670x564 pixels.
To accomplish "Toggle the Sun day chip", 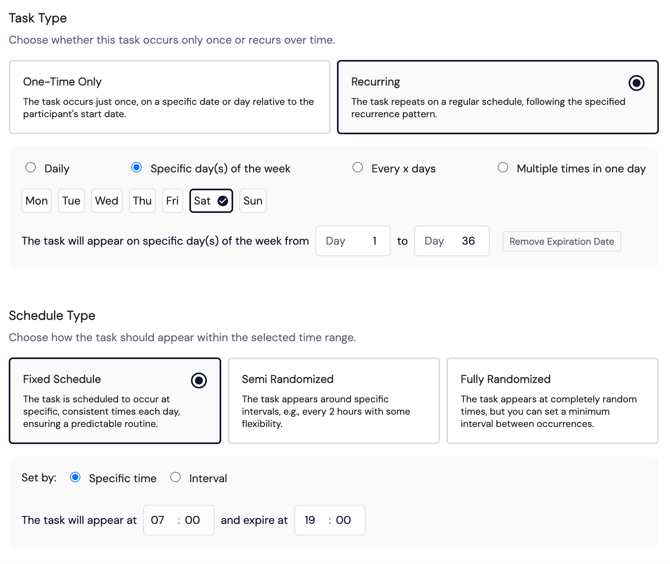I will [x=253, y=201].
